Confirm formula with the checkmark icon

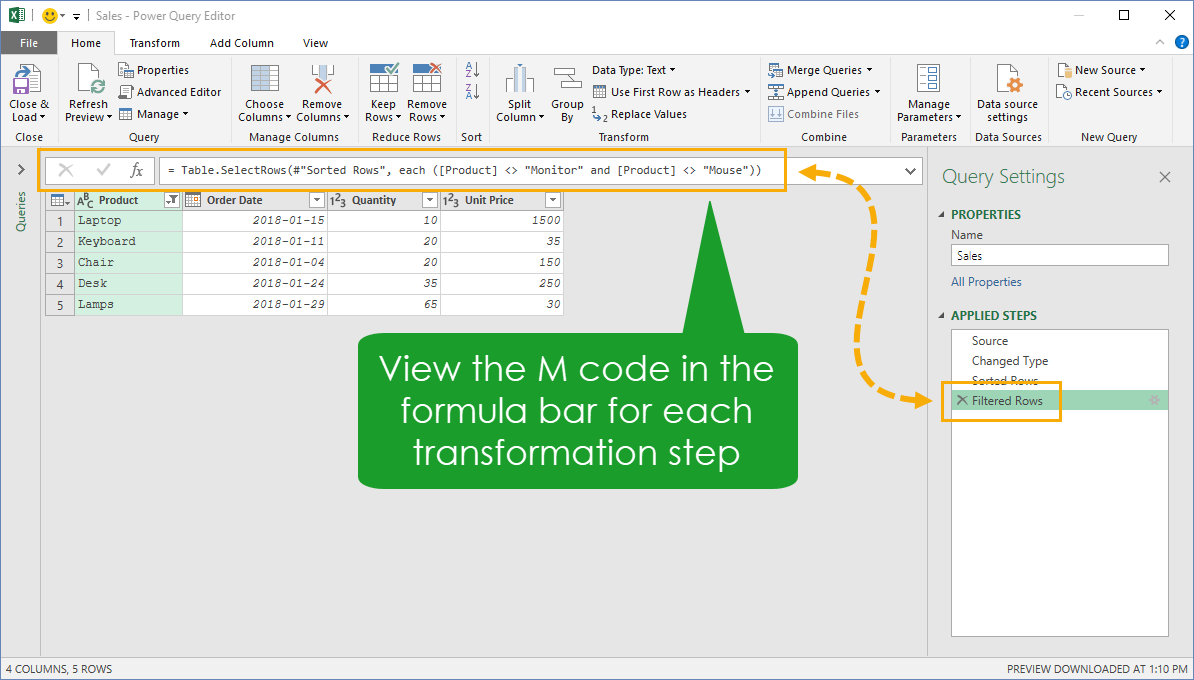104,171
